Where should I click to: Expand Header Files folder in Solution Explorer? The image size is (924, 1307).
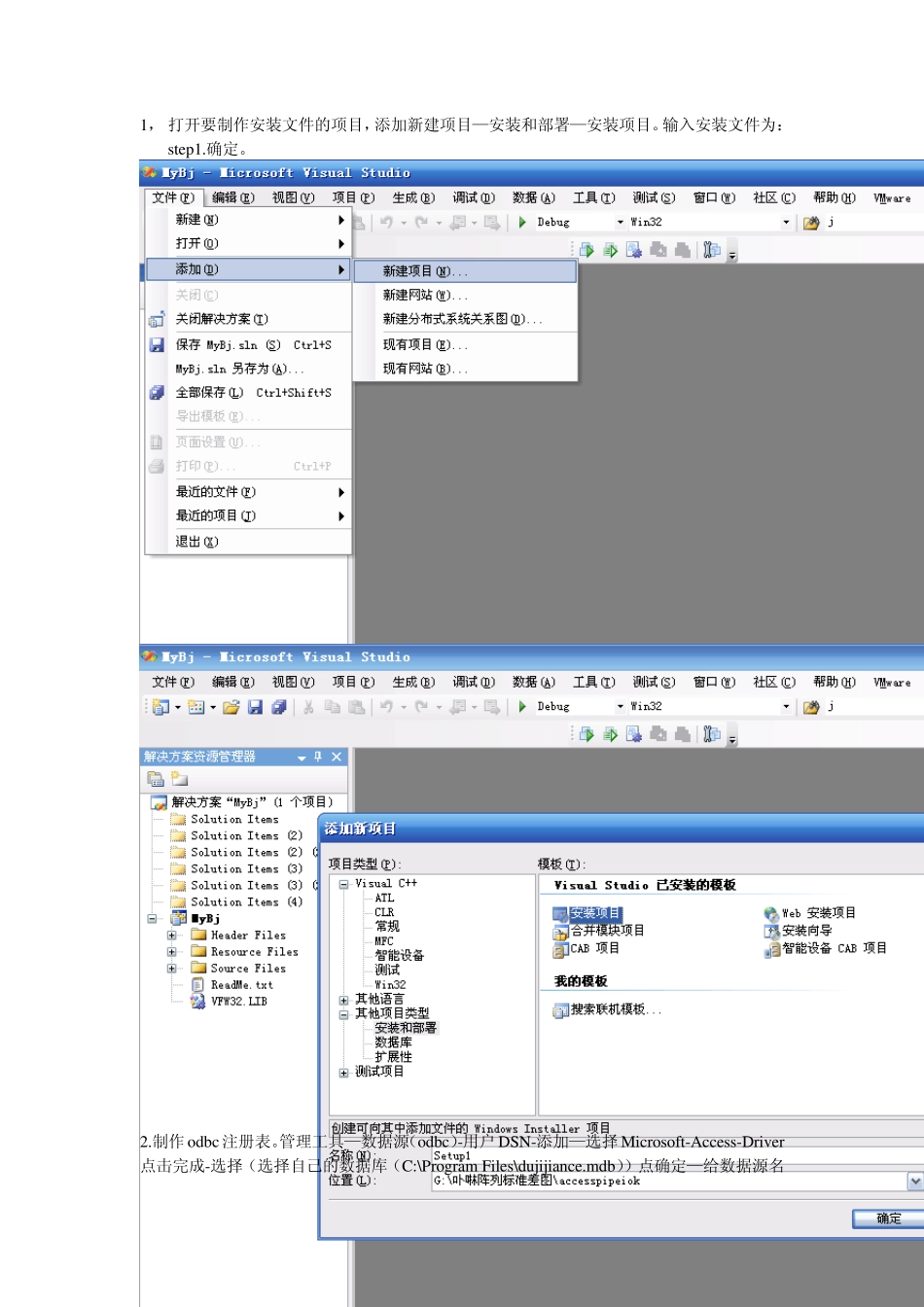[172, 936]
